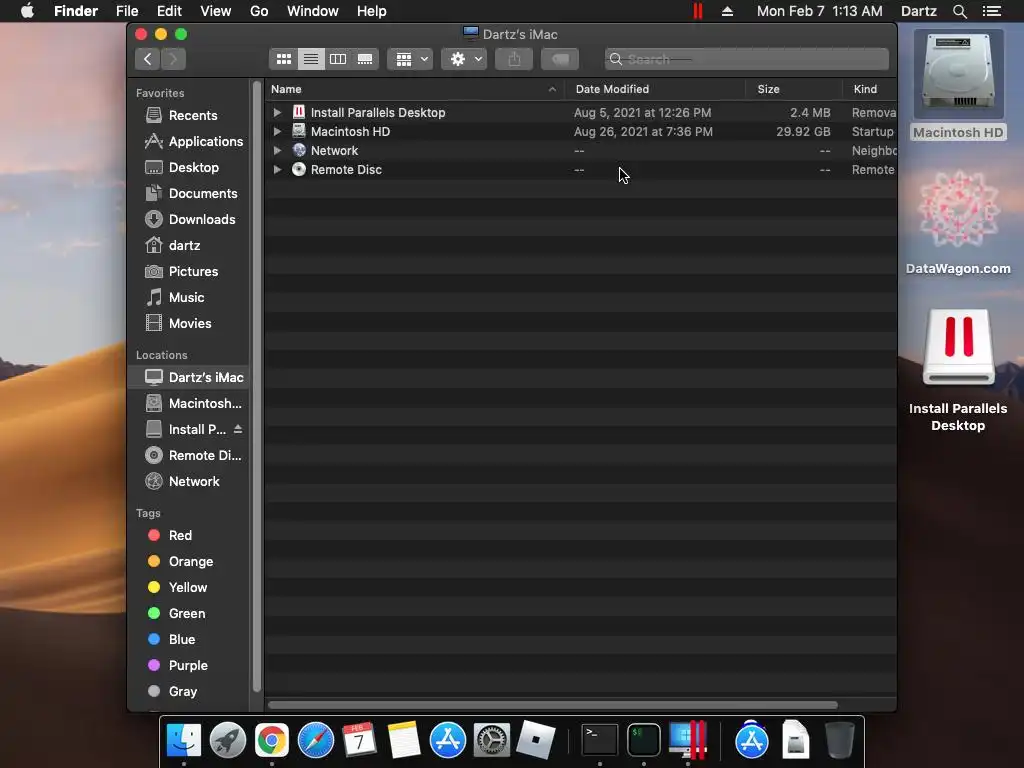This screenshot has height=768, width=1024.
Task: Sort by the Kind column header
Action: [x=869, y=89]
